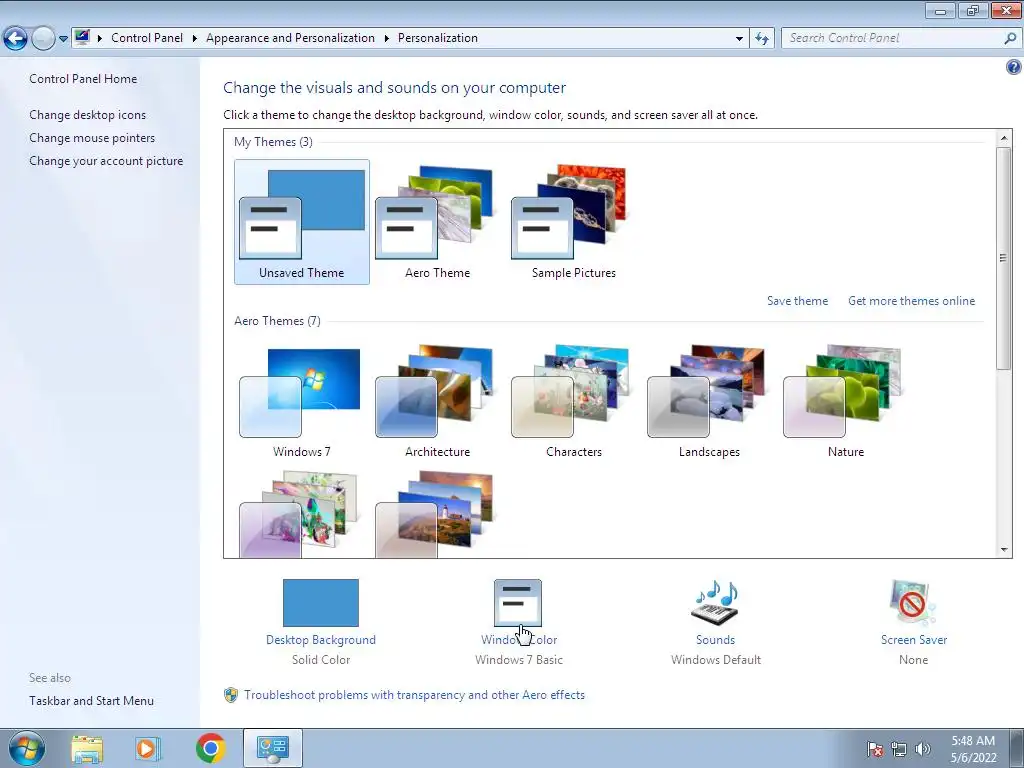This screenshot has height=768, width=1024.
Task: Click Control Panel in the breadcrumb
Action: [147, 38]
